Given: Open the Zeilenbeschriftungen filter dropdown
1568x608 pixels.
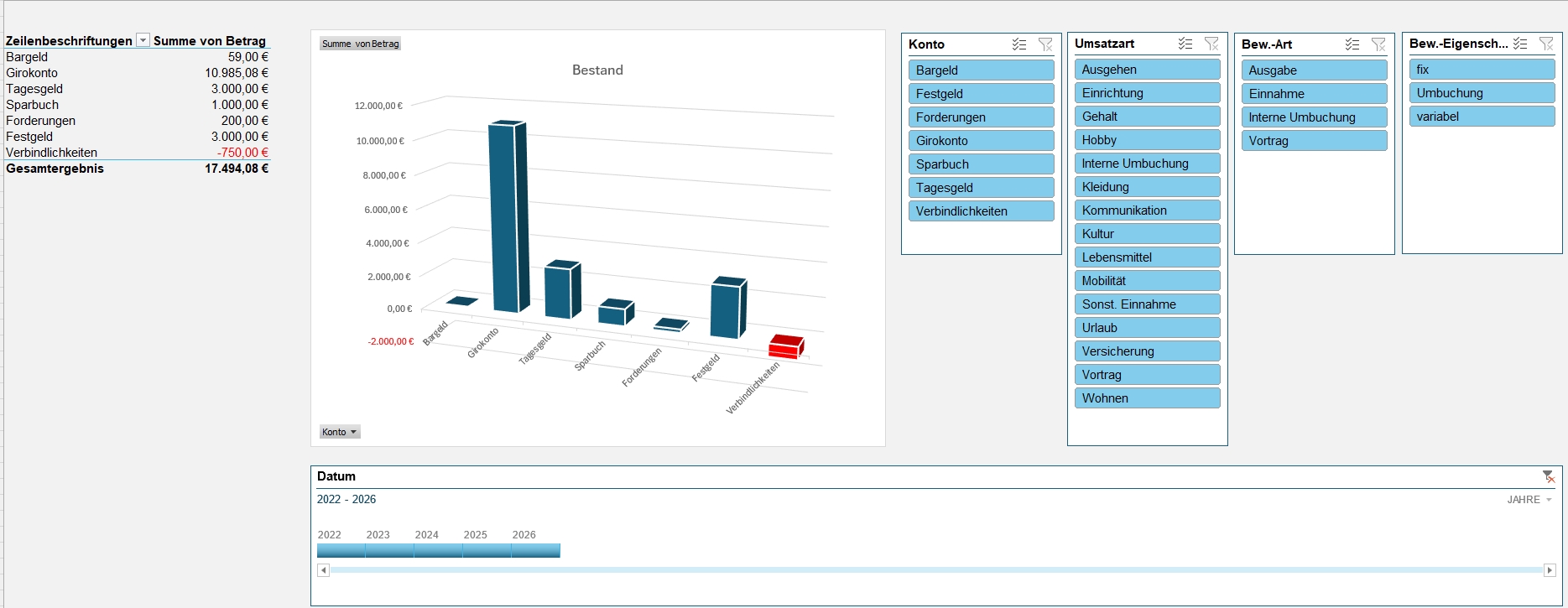Looking at the screenshot, I should click(x=143, y=40).
